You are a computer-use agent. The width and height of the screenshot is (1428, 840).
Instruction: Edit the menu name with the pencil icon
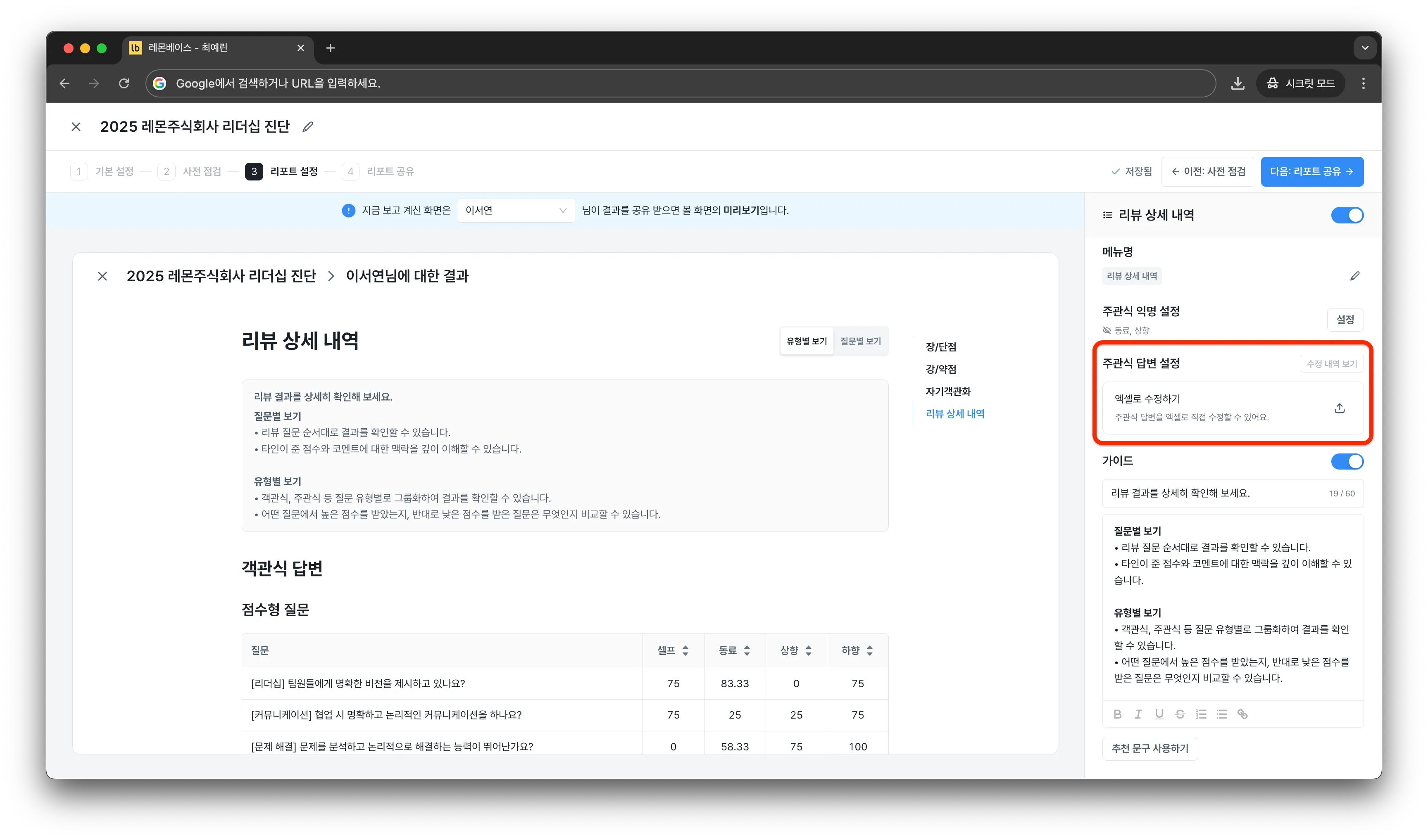1354,276
